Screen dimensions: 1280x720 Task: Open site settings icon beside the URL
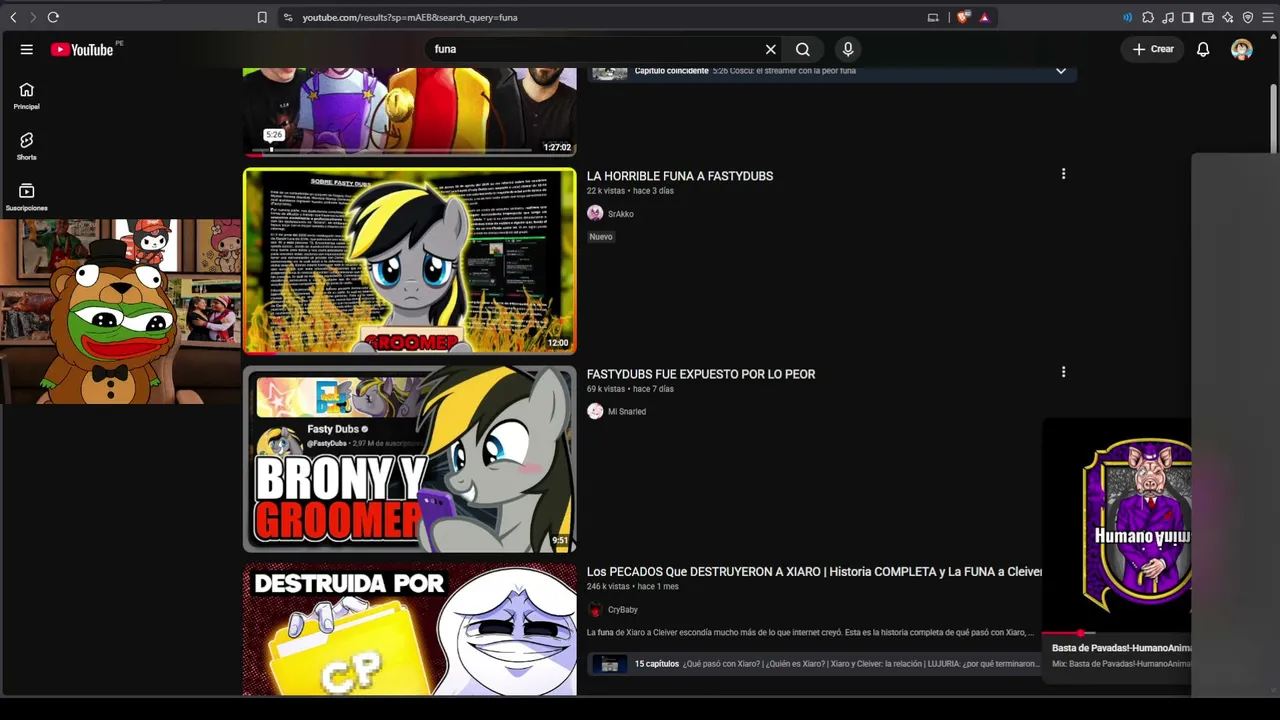[x=288, y=17]
